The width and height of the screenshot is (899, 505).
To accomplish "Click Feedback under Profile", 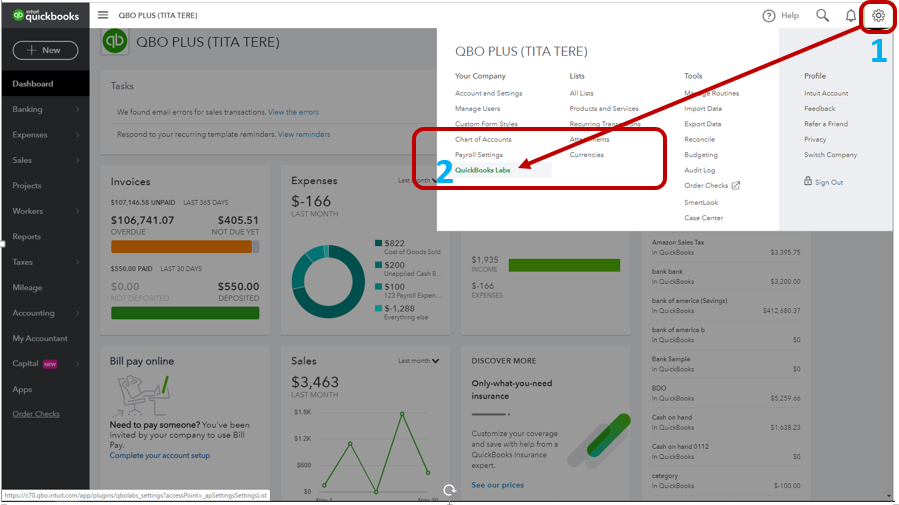I will click(819, 108).
